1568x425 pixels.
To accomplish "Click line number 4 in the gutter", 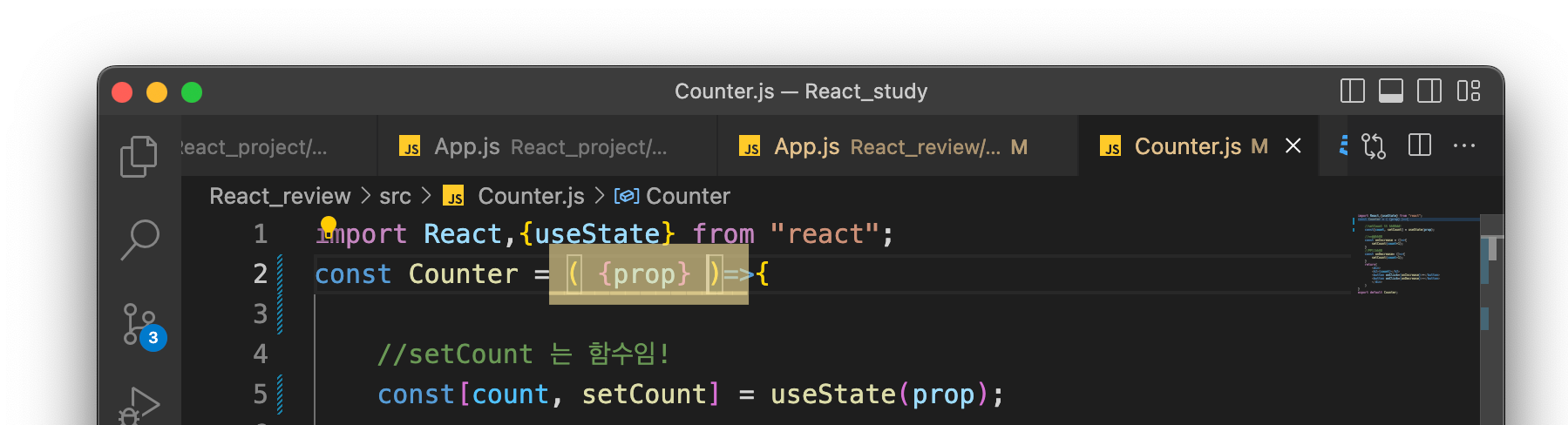I will [261, 354].
